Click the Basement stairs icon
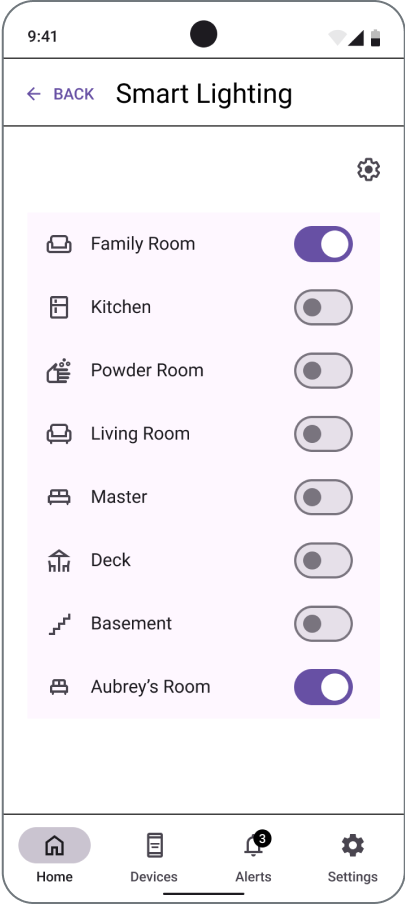This screenshot has height=904, width=405. 59,624
